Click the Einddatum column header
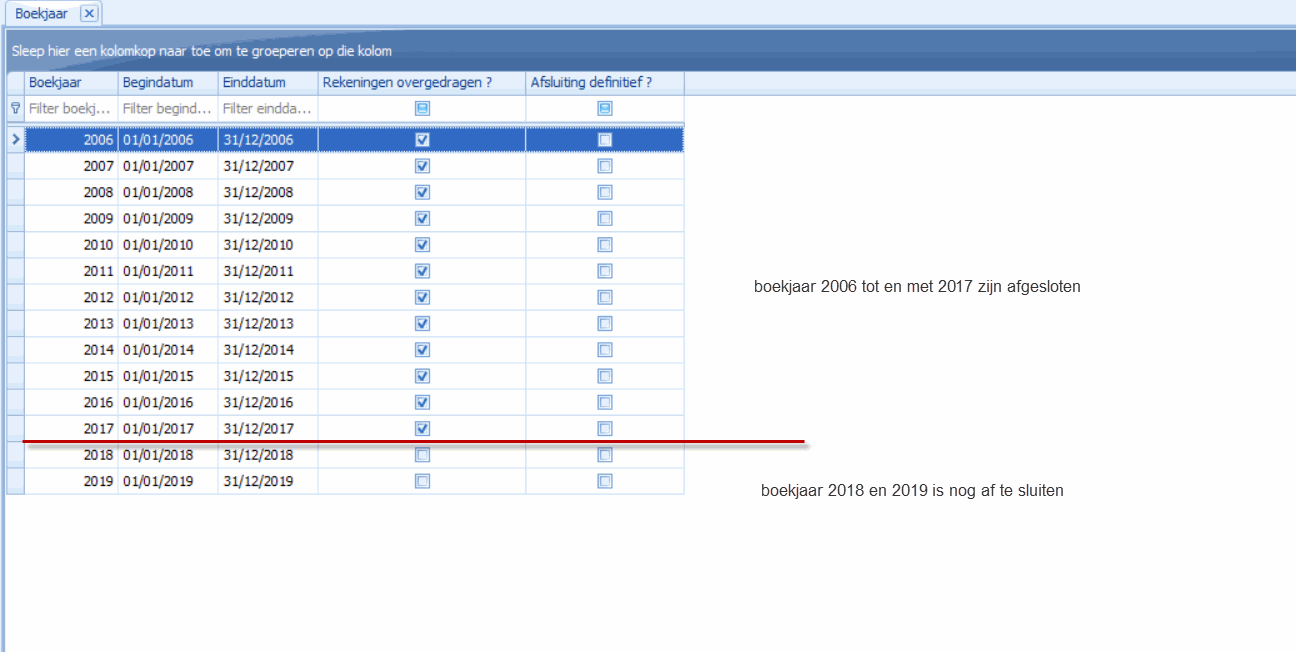 [x=267, y=82]
